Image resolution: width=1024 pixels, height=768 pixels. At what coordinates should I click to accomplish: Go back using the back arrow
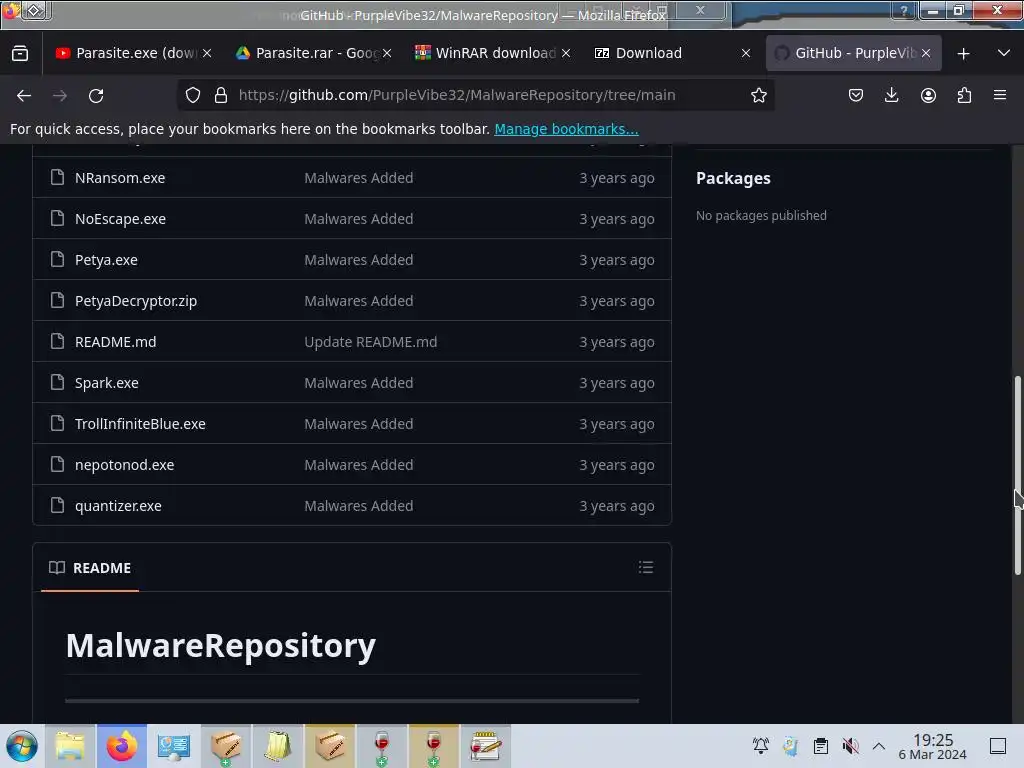pos(24,95)
